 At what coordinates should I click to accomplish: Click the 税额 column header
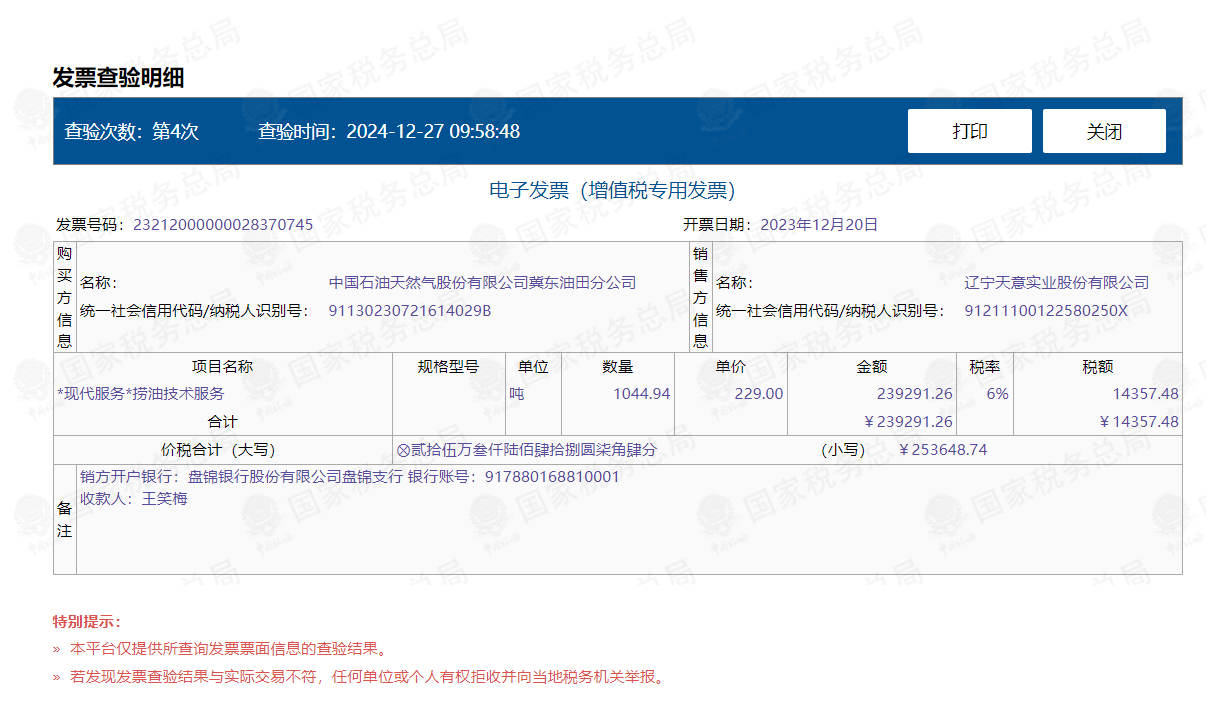[1097, 366]
